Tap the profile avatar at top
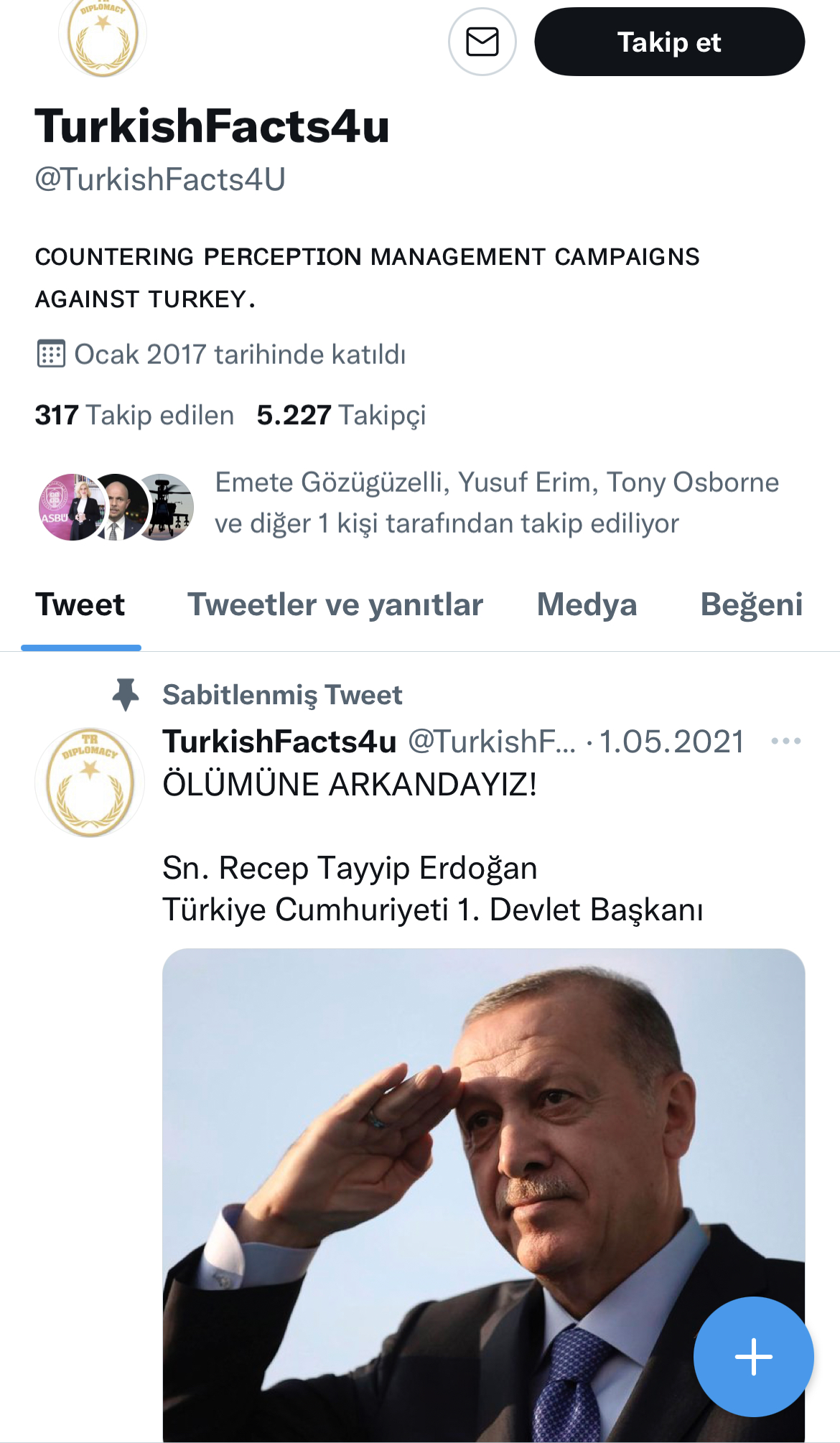Viewport: 840px width, 1443px height. [103, 36]
